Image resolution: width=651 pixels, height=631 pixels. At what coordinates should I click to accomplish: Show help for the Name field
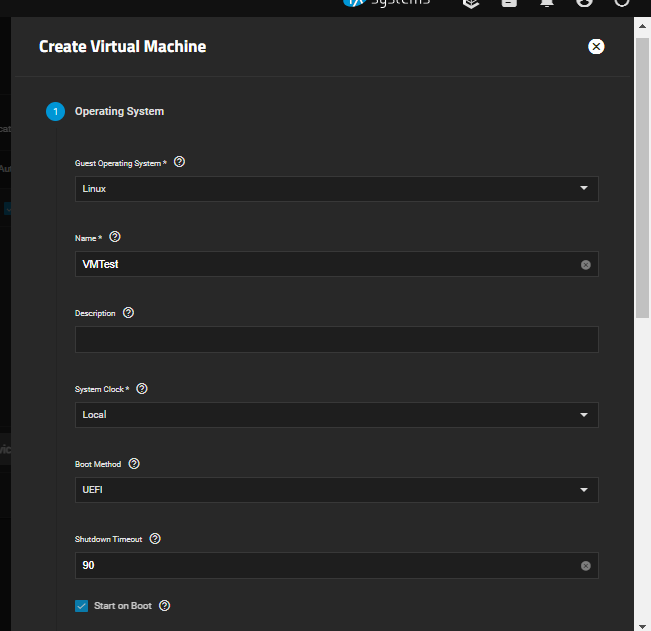pyautogui.click(x=115, y=237)
